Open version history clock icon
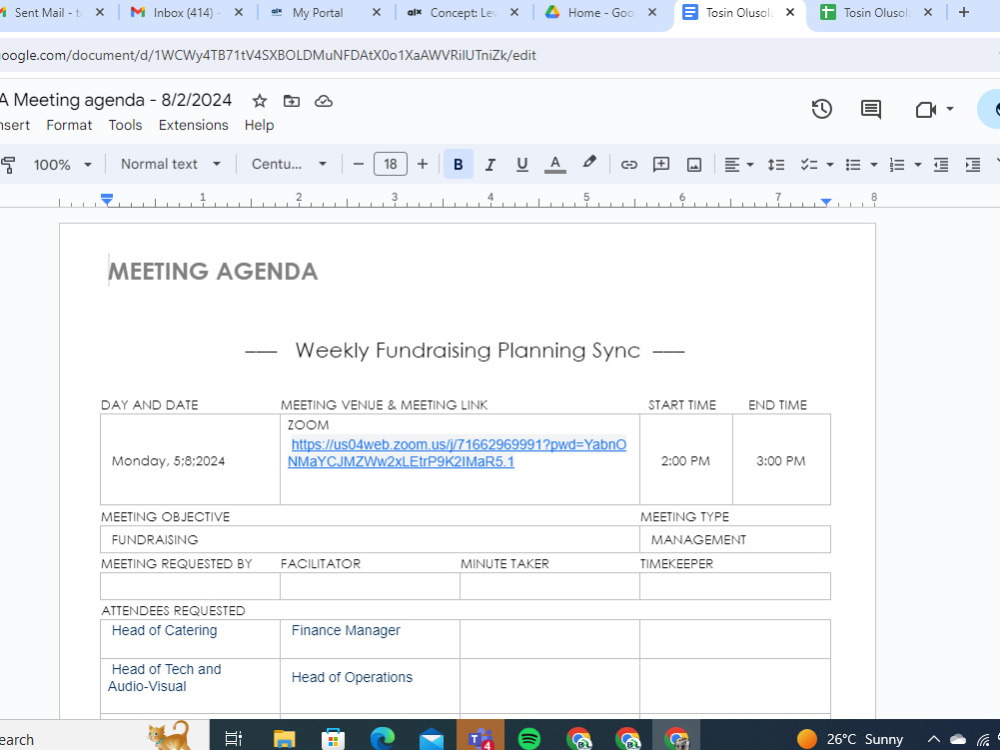This screenshot has height=750, width=1000. tap(821, 109)
